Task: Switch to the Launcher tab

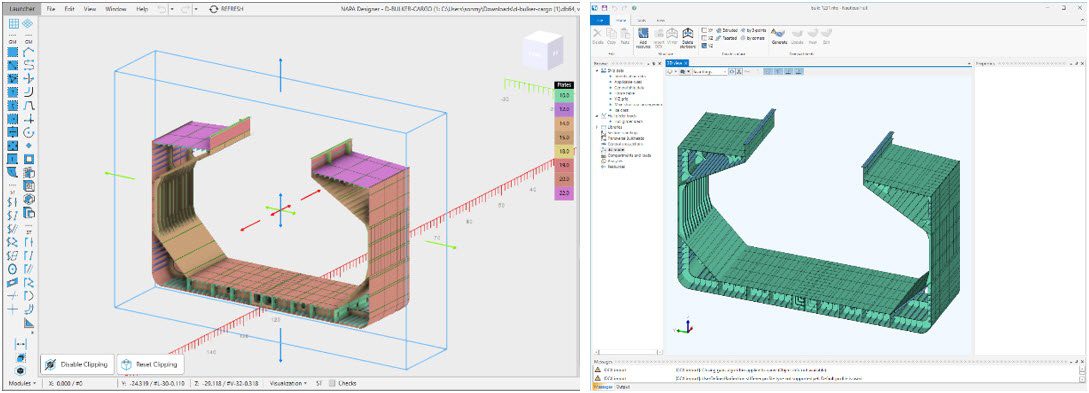Action: (22, 9)
